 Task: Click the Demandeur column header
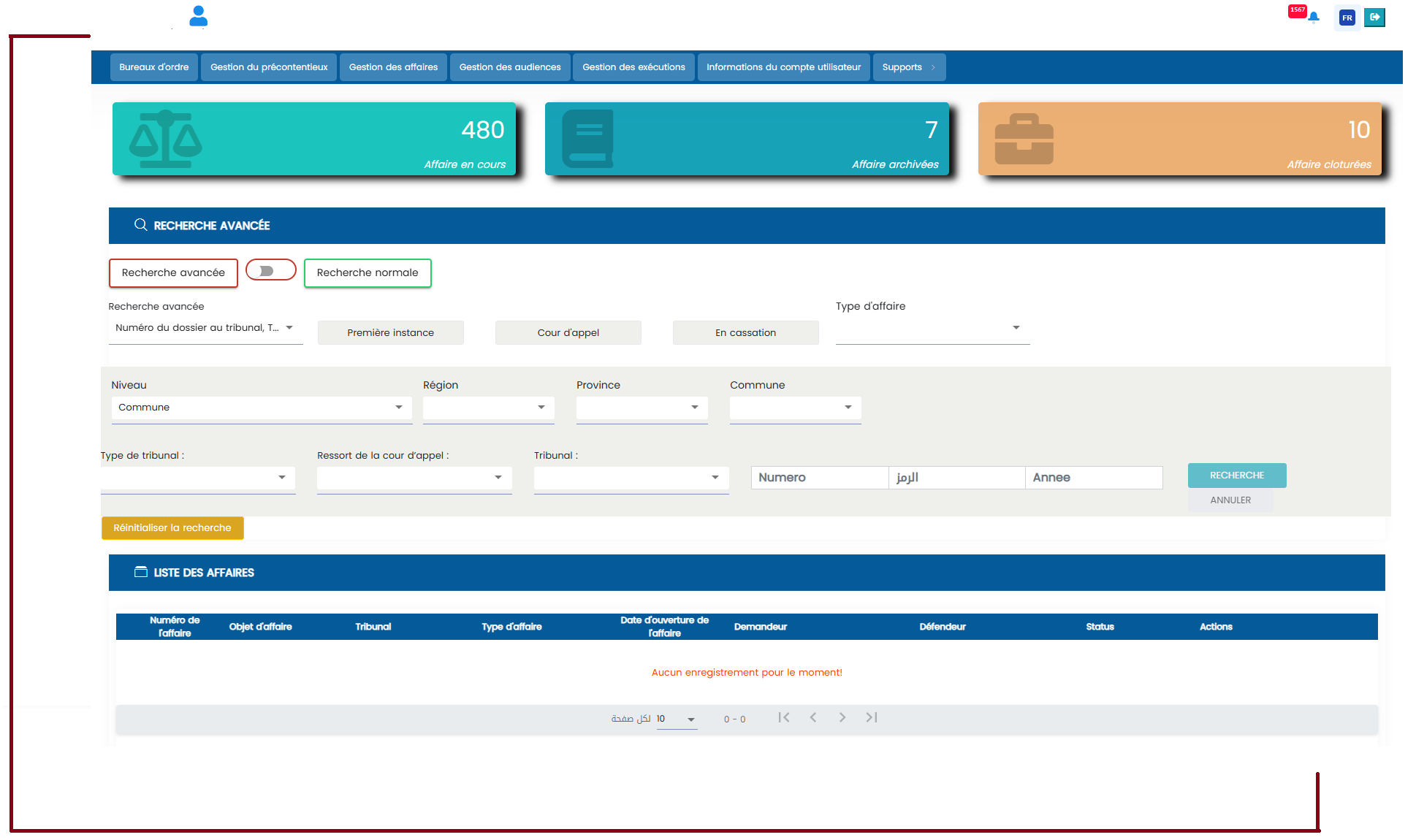(x=761, y=627)
